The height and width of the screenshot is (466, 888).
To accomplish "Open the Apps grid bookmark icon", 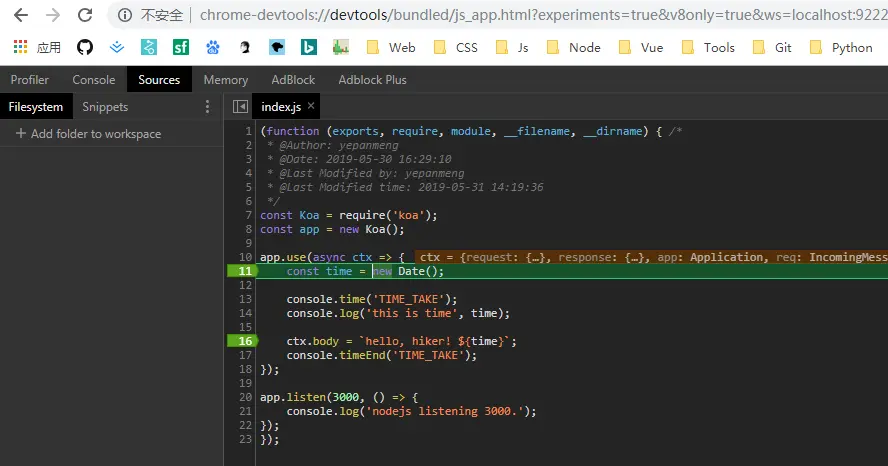I will pos(20,47).
